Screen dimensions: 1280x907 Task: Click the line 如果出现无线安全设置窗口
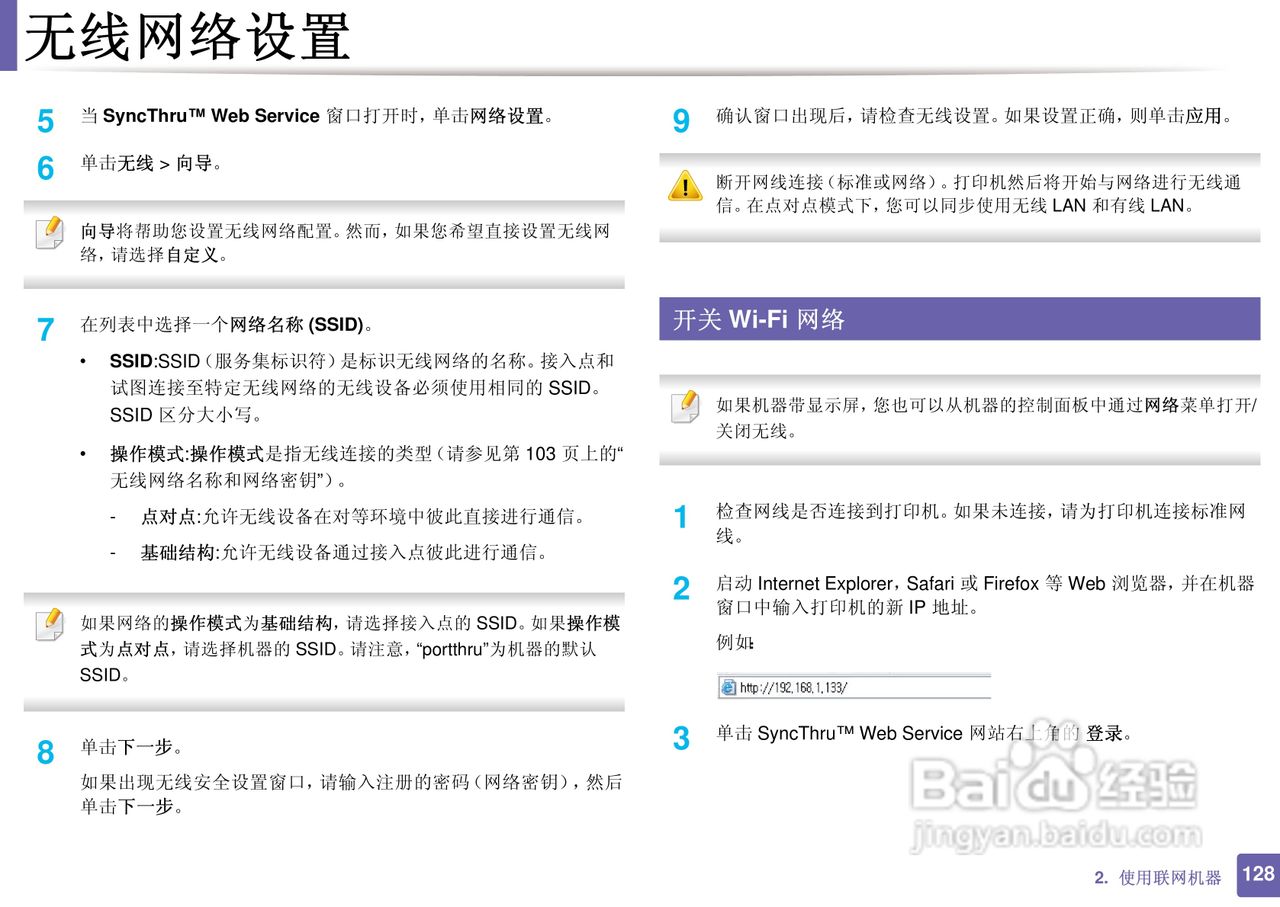coord(351,782)
